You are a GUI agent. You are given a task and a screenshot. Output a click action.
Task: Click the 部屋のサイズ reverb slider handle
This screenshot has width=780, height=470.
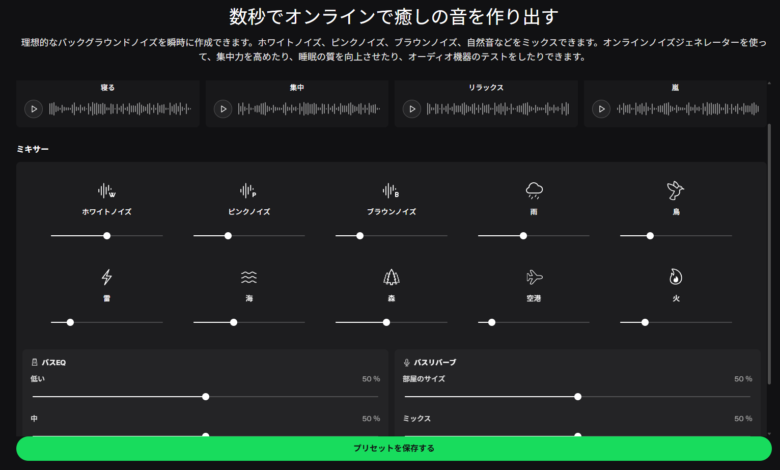tap(578, 397)
